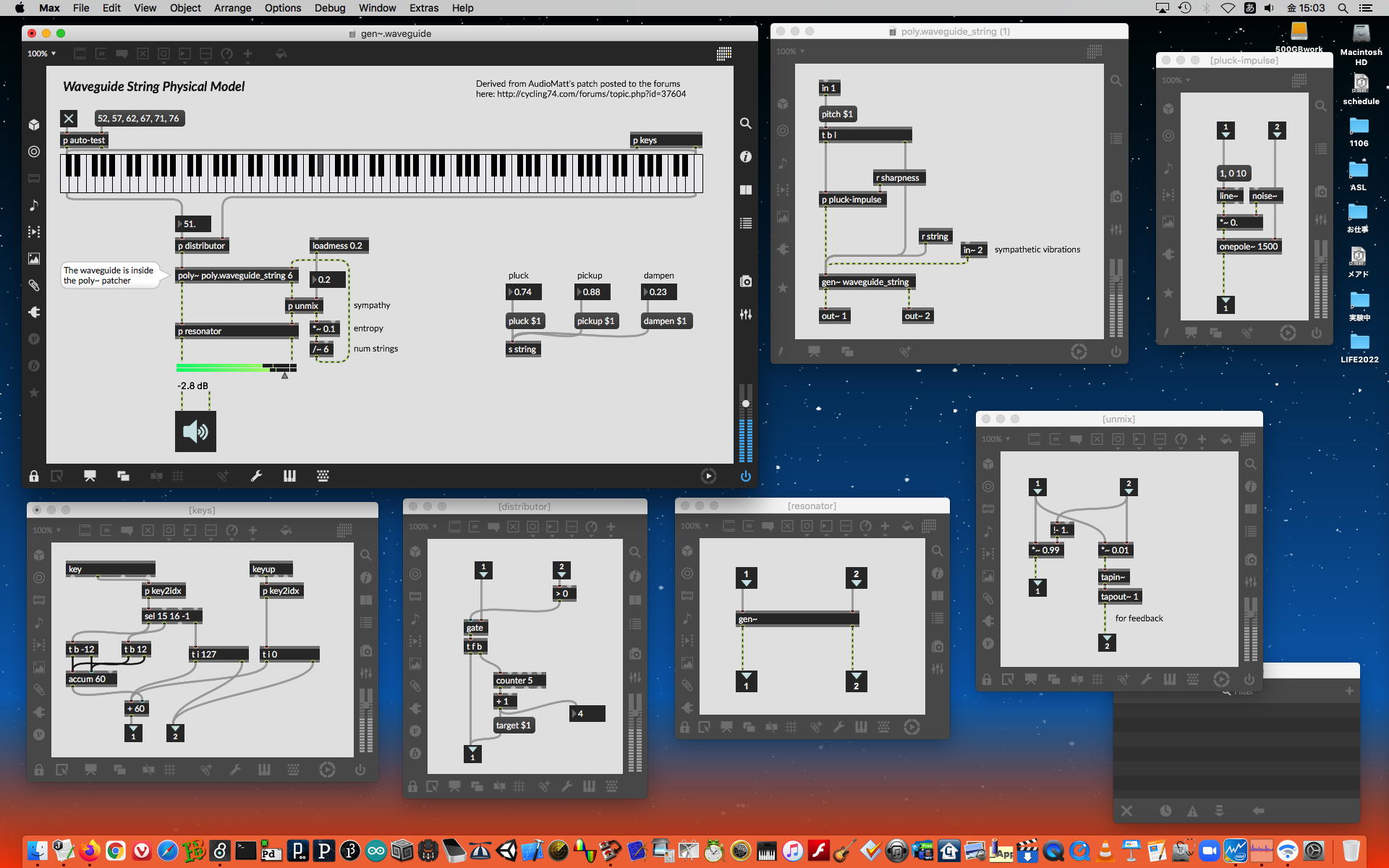This screenshot has width=1389, height=868.
Task: Toggle the blue audio power button
Action: click(745, 476)
